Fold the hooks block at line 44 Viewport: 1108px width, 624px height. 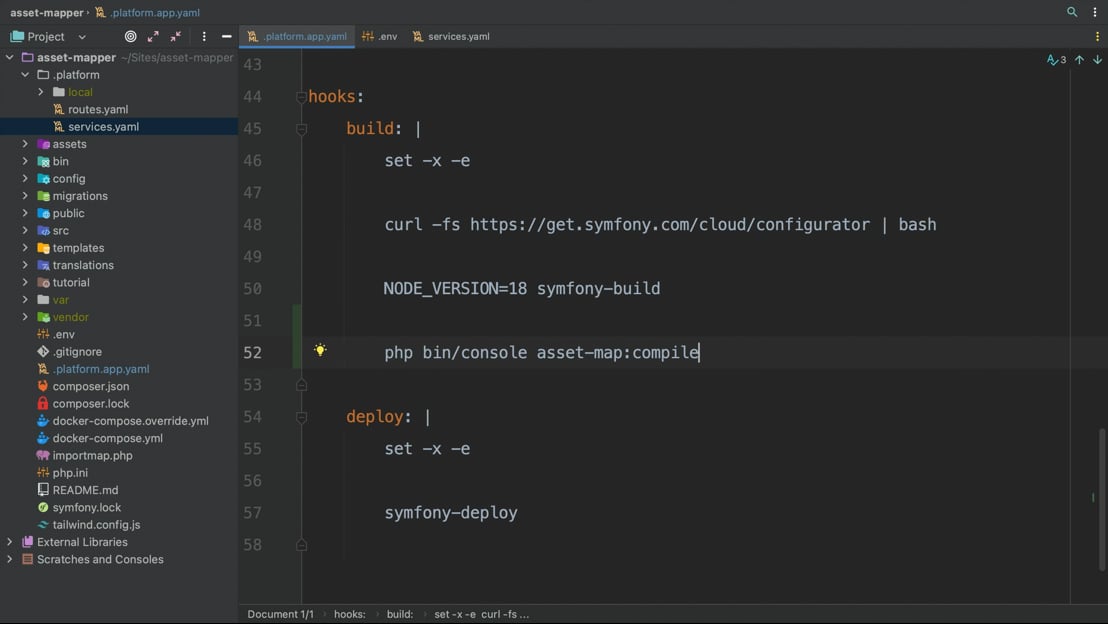coord(301,97)
